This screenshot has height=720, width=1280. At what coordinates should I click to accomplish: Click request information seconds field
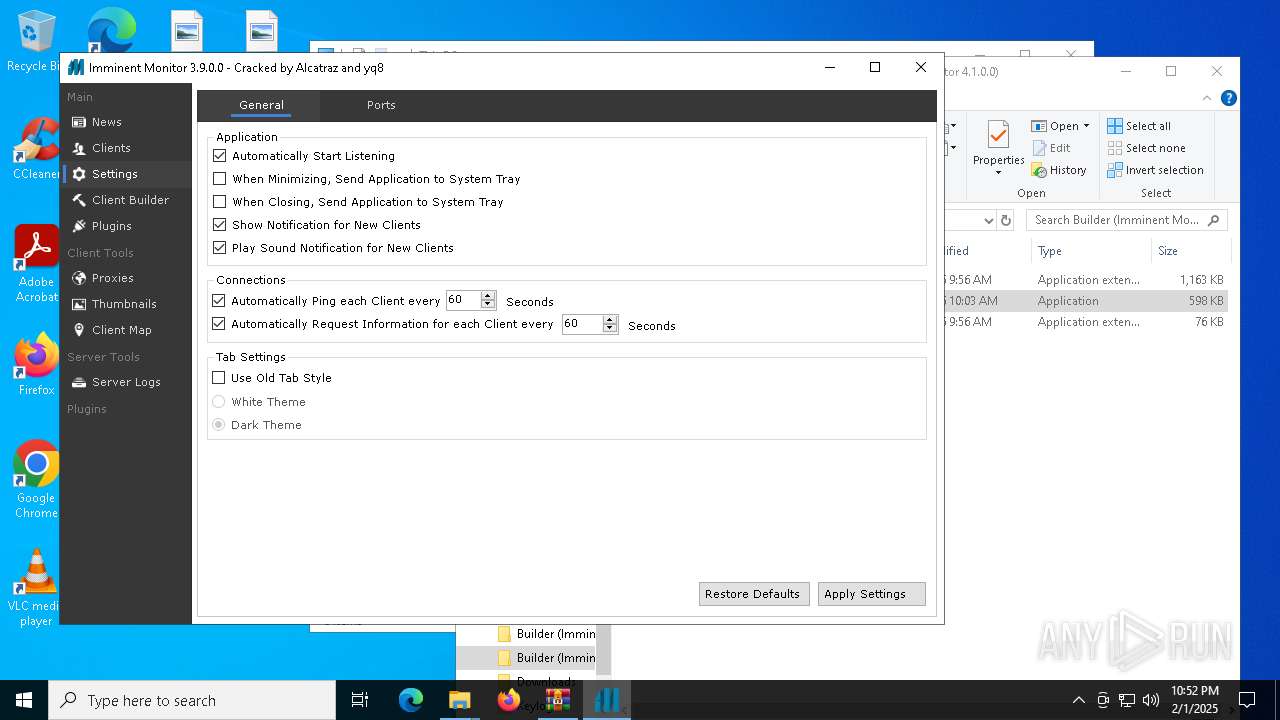582,324
